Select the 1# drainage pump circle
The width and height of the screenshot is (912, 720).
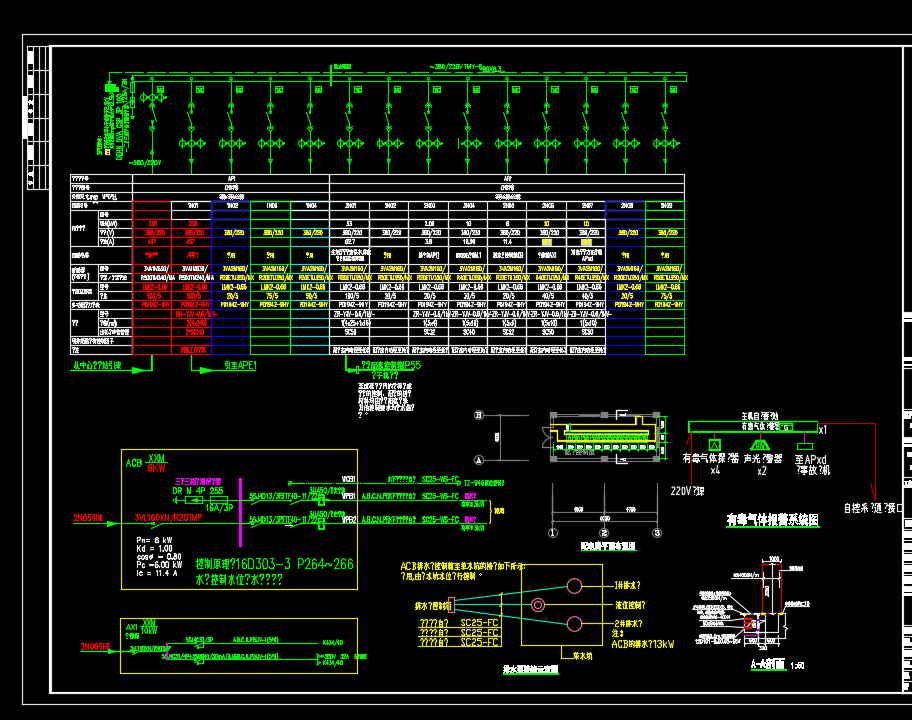coord(574,586)
